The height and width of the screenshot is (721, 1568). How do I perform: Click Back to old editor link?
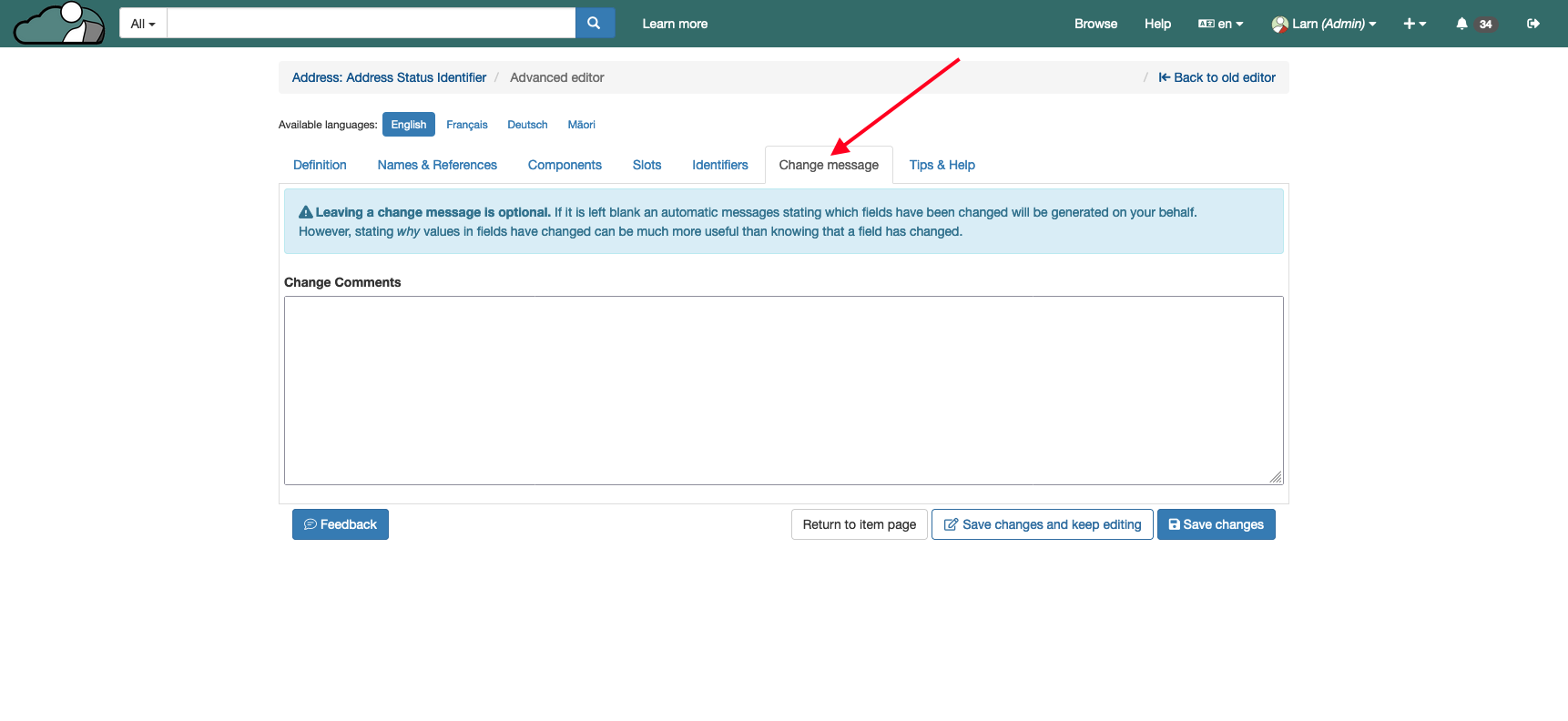point(1217,77)
